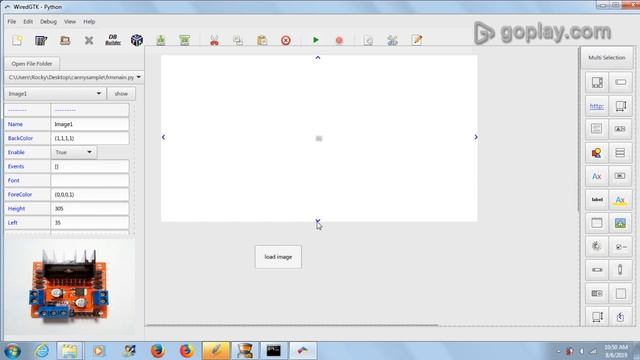Click the bottom resize chevron of image widget
This screenshot has height=360, width=640.
tap(318, 221)
